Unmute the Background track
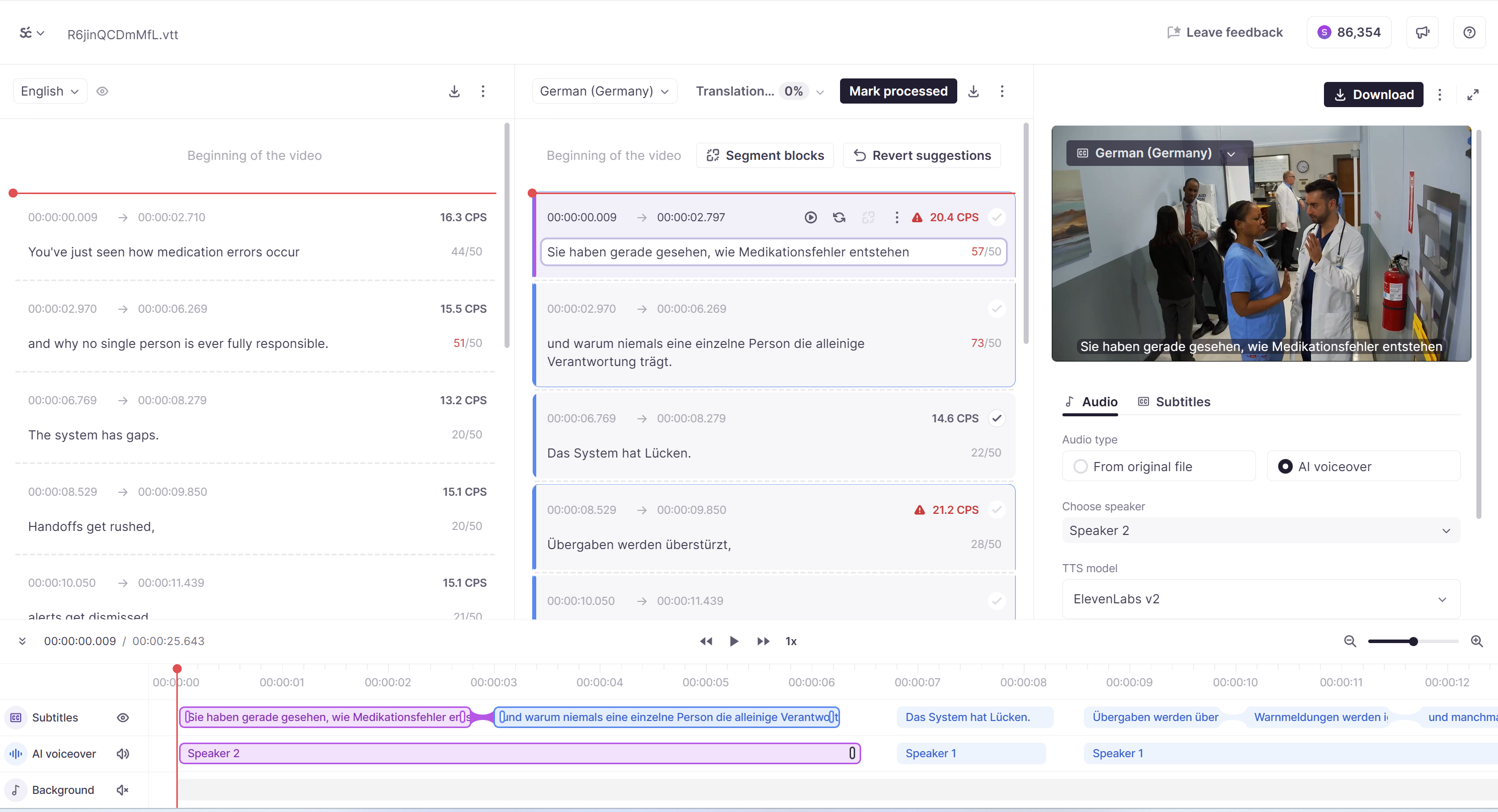1498x812 pixels. pyautogui.click(x=123, y=790)
